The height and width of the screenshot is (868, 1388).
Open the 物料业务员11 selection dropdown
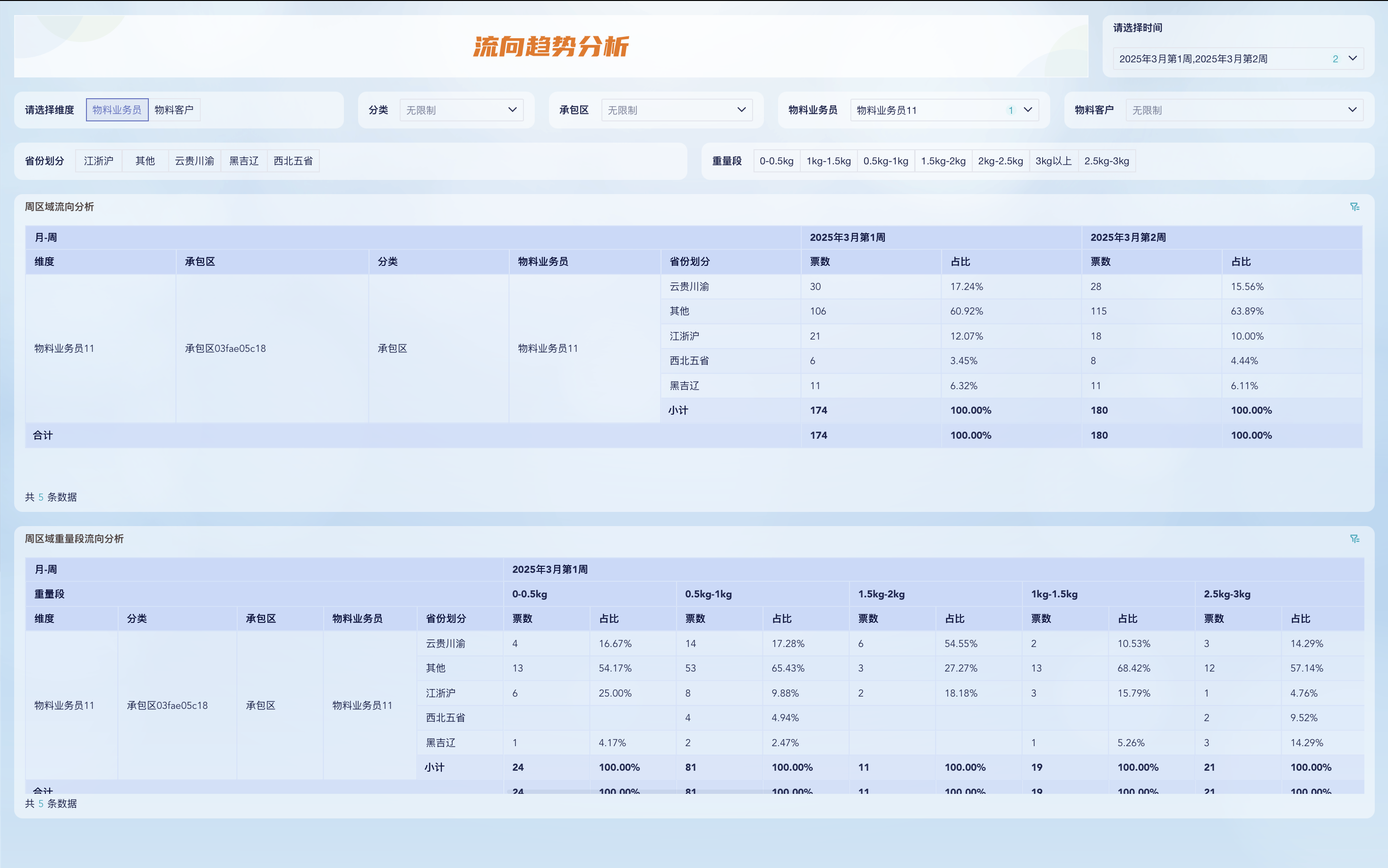944,110
